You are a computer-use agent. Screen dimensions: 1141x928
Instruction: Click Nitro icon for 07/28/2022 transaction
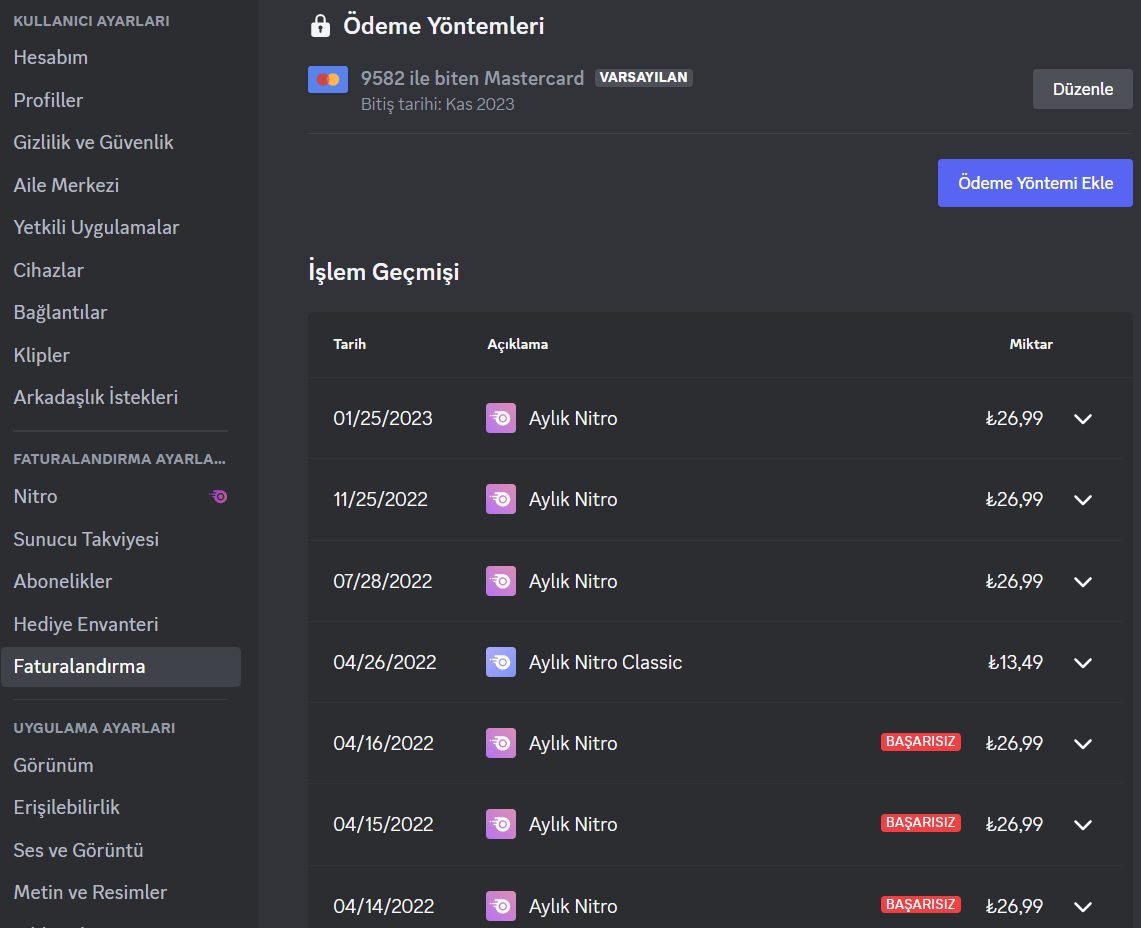point(501,581)
